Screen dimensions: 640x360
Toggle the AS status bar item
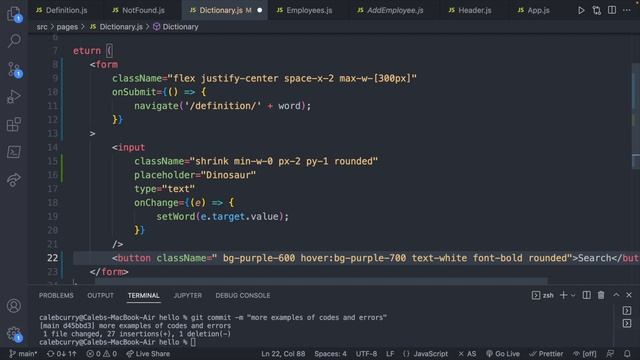pos(467,353)
